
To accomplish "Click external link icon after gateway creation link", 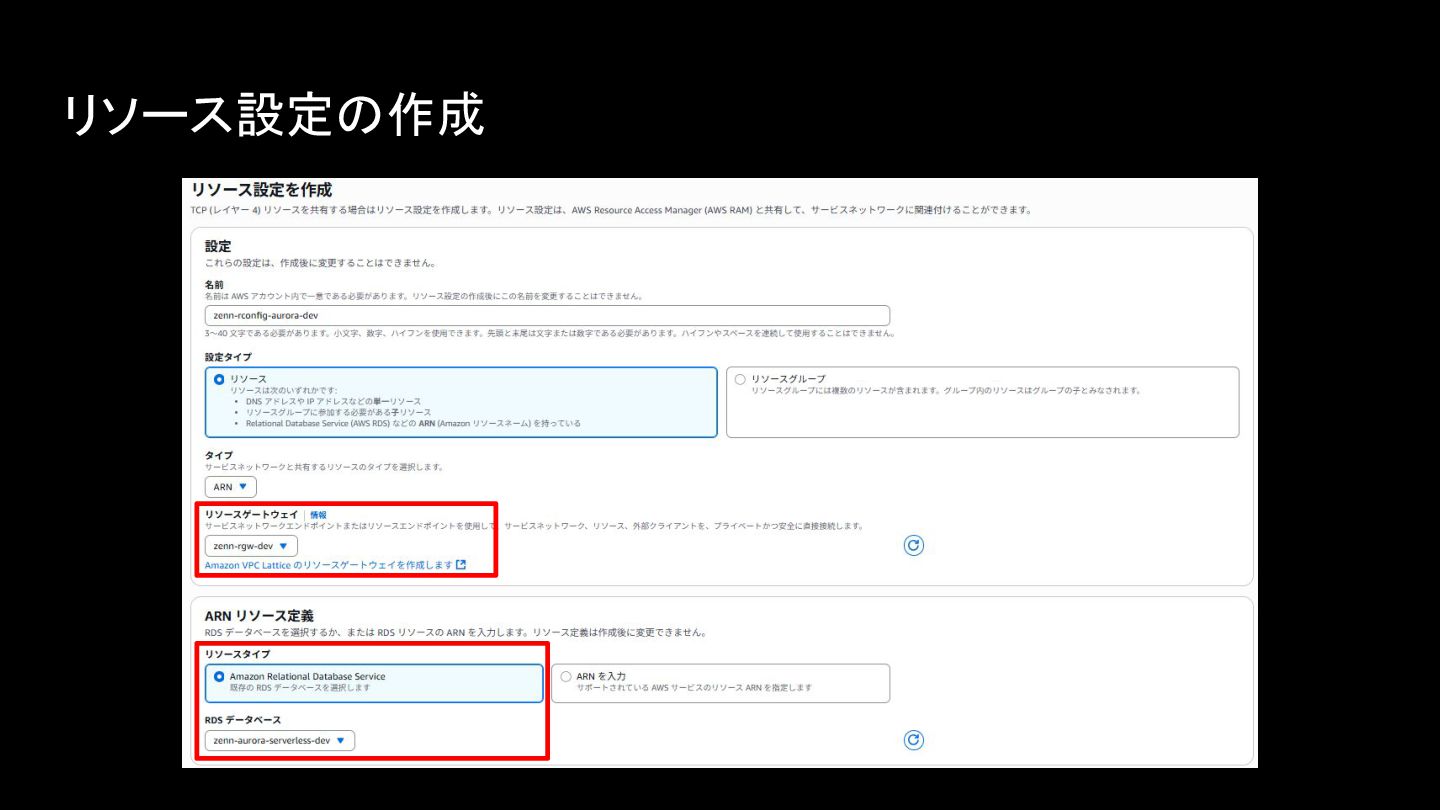I will pos(461,565).
